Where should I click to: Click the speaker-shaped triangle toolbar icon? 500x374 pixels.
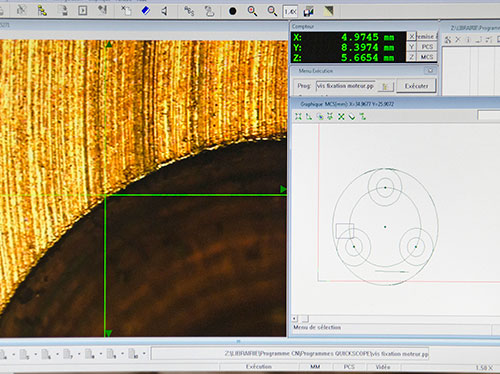click(x=164, y=11)
